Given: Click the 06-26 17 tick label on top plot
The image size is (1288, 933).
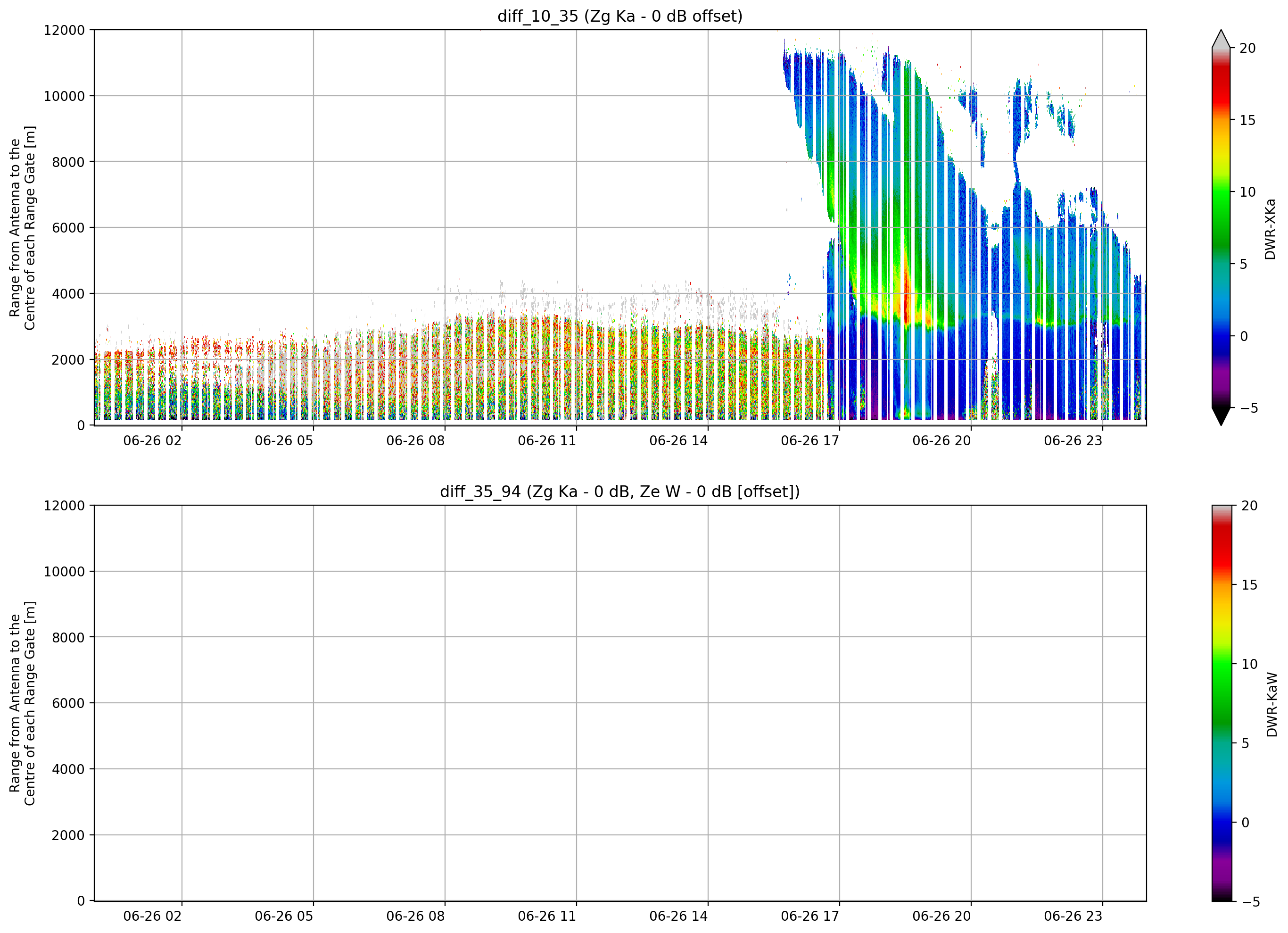Looking at the screenshot, I should pos(810,441).
